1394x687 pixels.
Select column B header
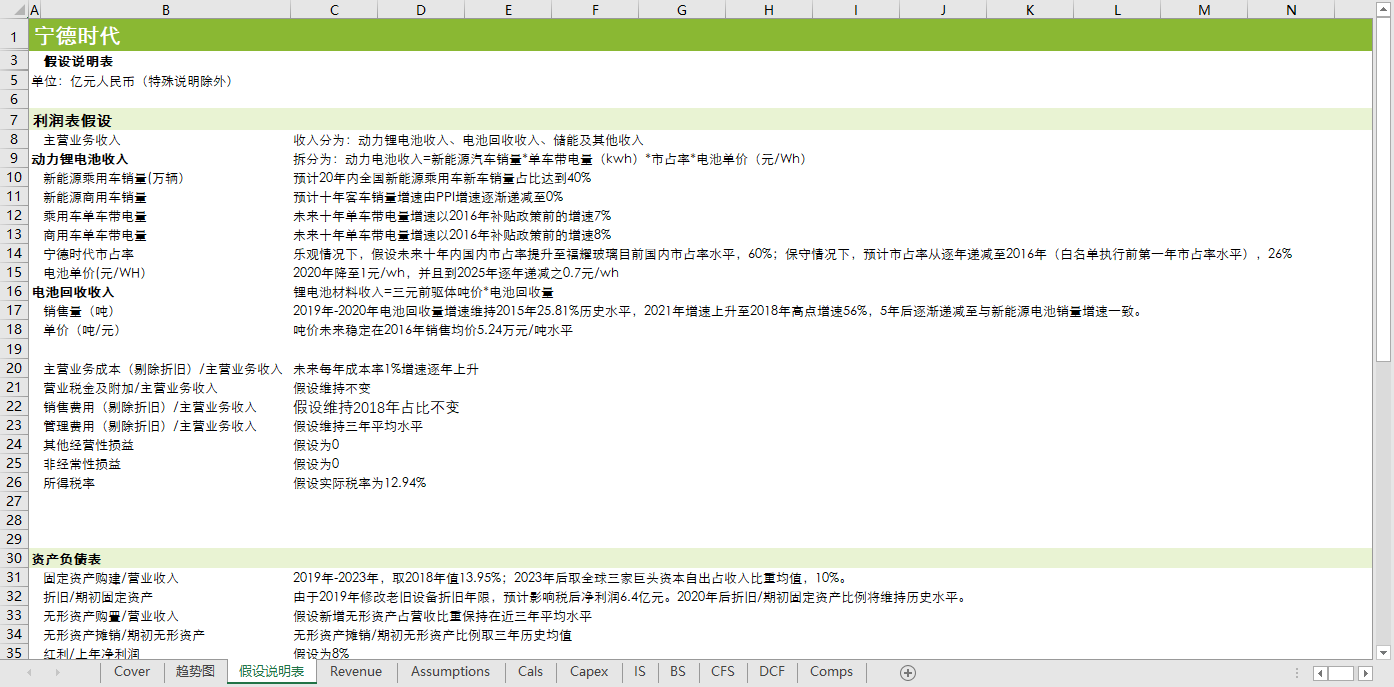[165, 9]
